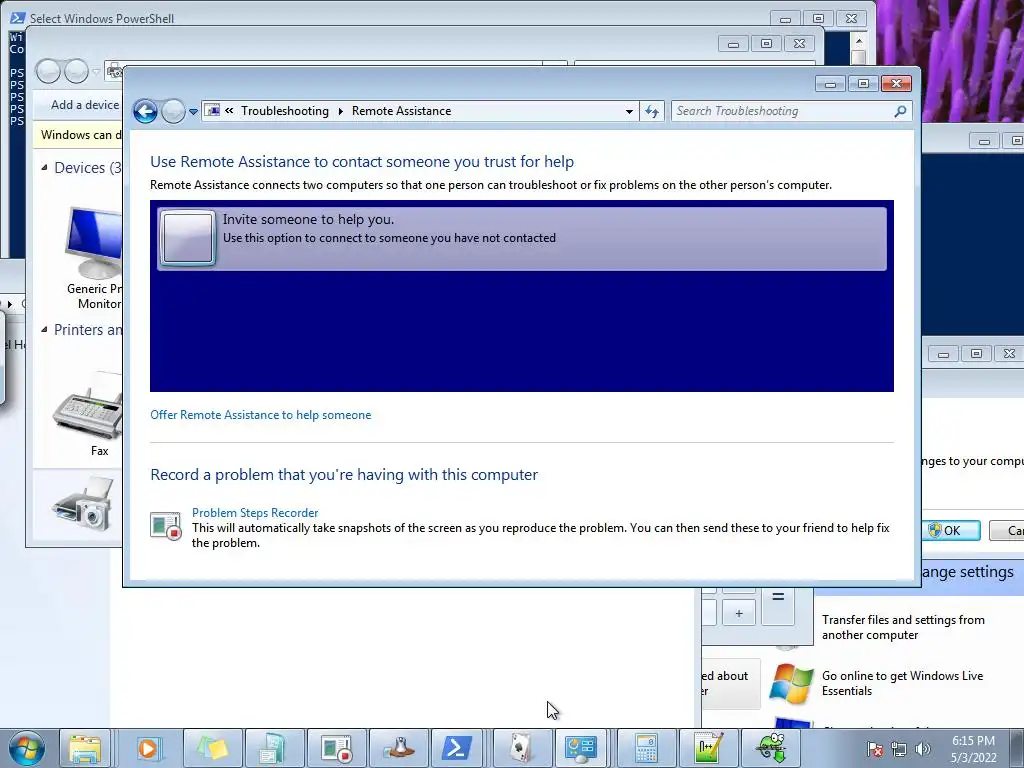Switch to PowerShell from taskbar
This screenshot has width=1024, height=768.
tap(457, 748)
